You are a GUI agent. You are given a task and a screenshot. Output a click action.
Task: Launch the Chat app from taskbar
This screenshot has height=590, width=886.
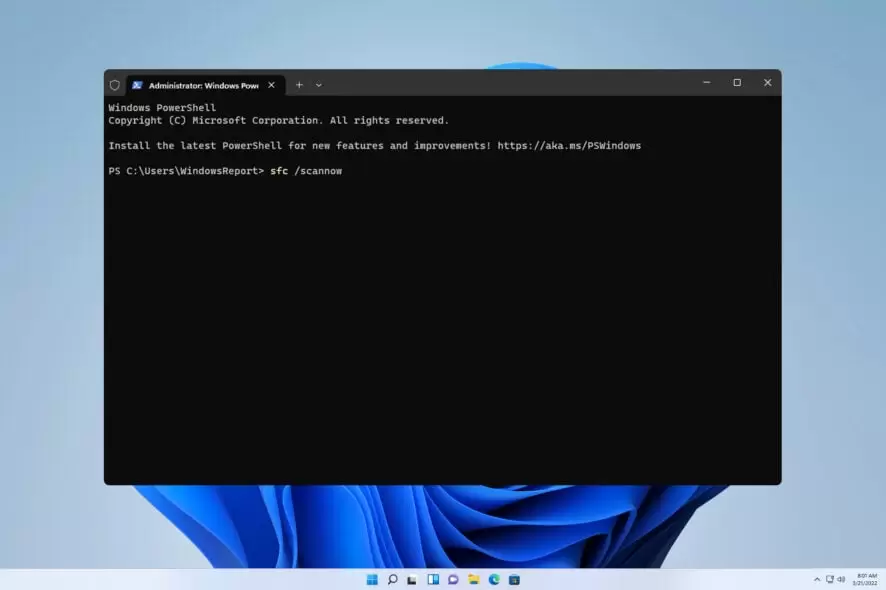click(x=453, y=579)
